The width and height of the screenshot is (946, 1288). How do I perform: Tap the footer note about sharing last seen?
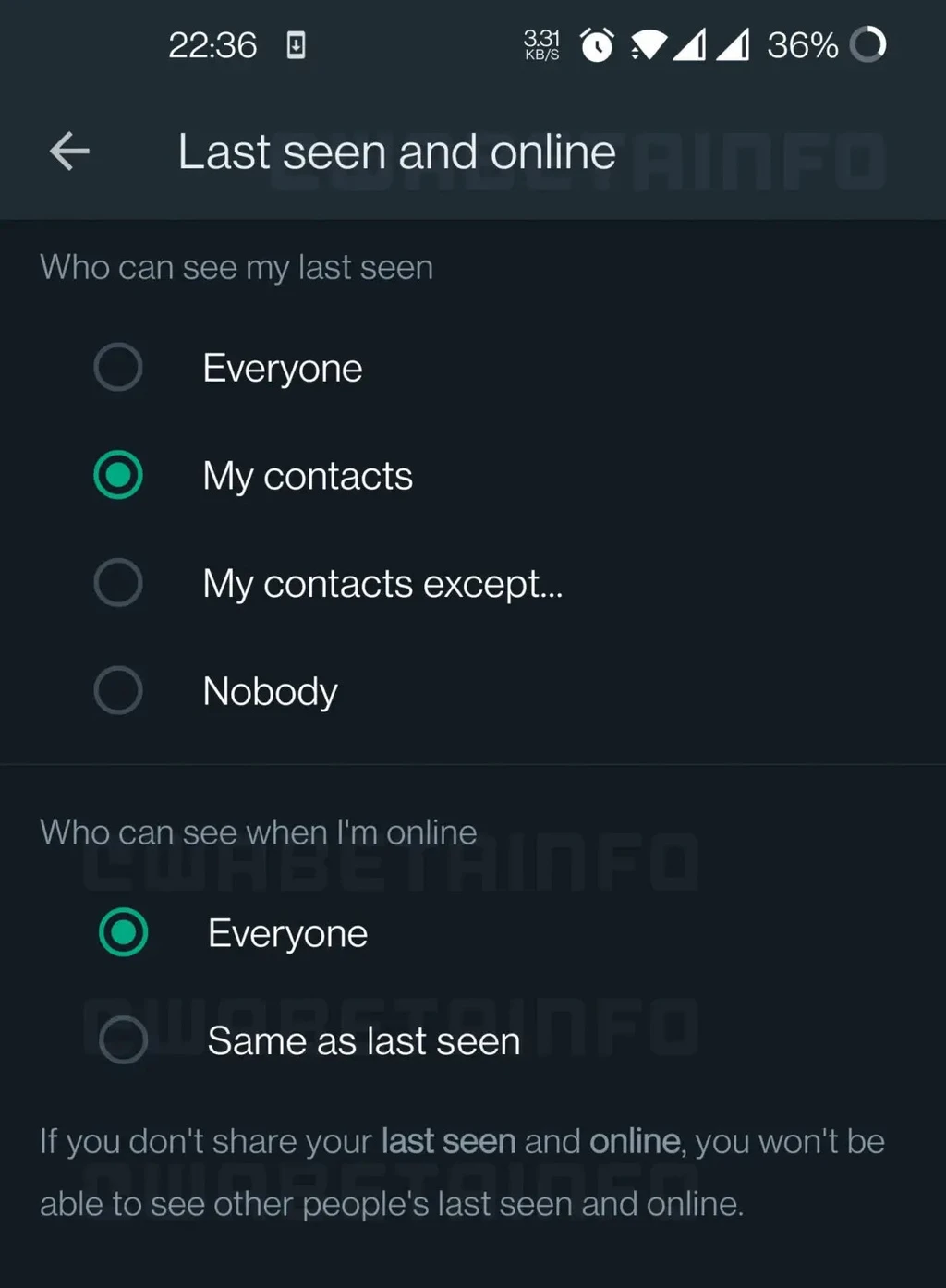[x=462, y=1173]
